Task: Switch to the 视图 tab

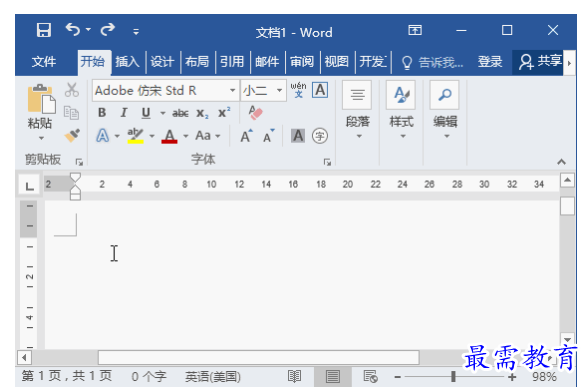Action: 336,62
